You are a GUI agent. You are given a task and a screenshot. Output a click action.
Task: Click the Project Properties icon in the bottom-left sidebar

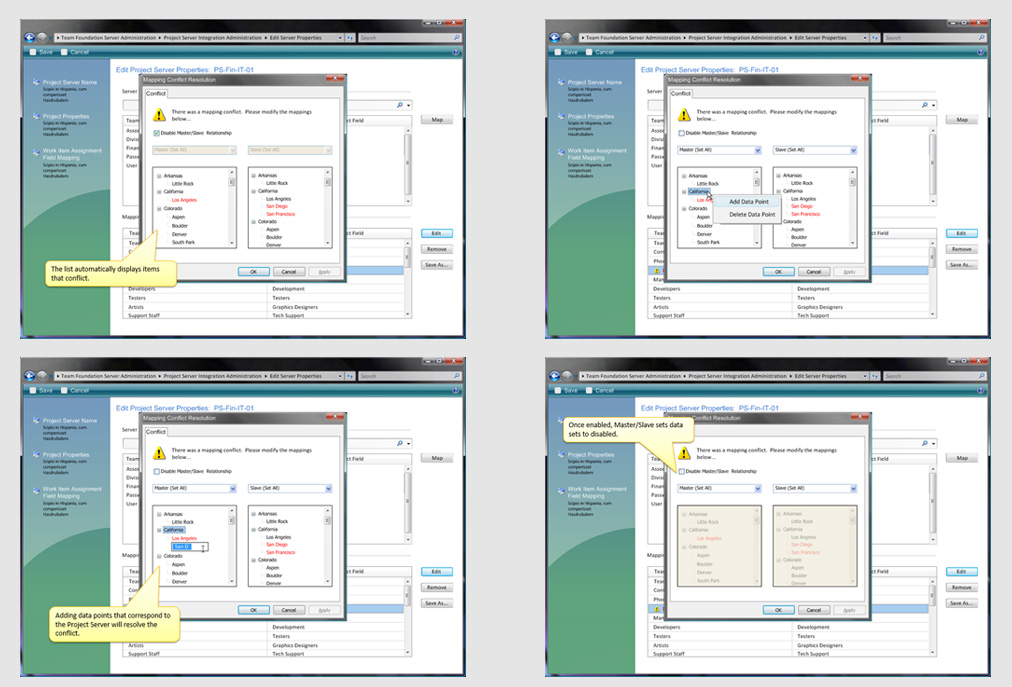pos(34,455)
